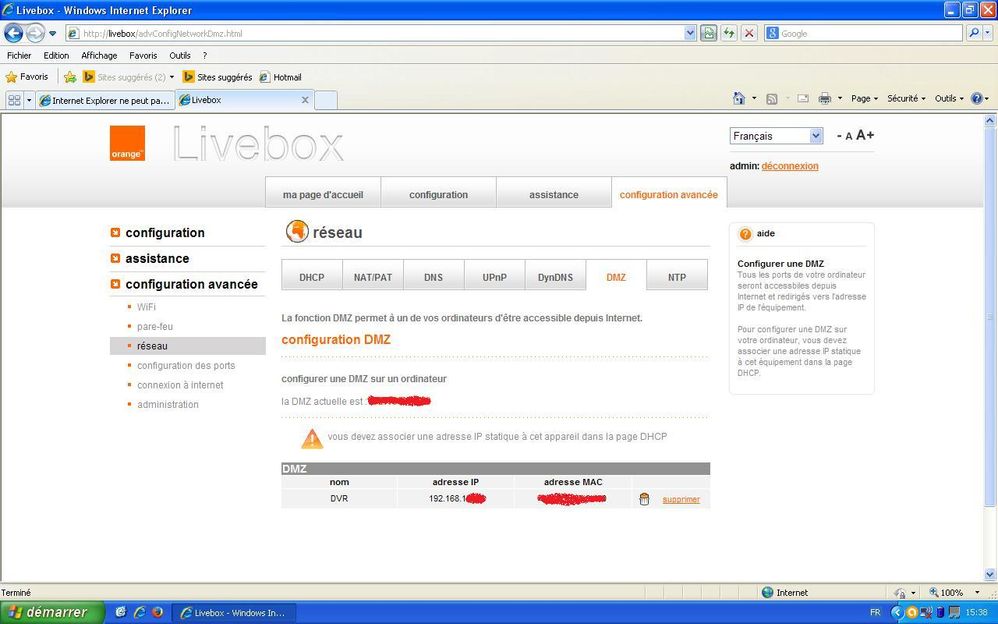Switch to the NAT/PAT tab
This screenshot has width=998, height=624.
(373, 277)
